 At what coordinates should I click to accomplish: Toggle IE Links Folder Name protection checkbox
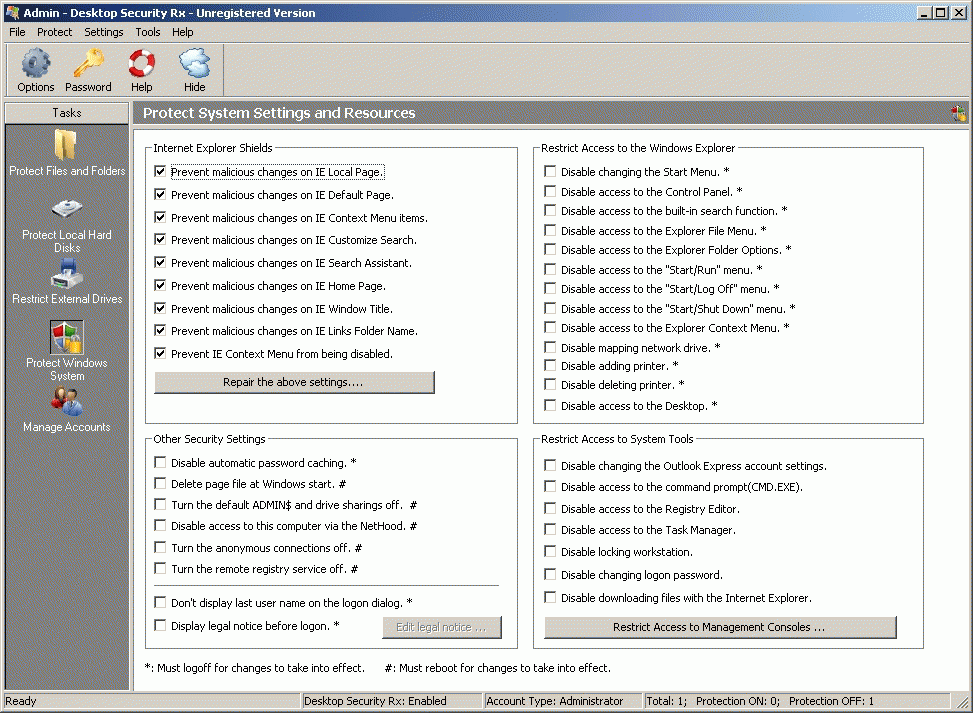160,331
